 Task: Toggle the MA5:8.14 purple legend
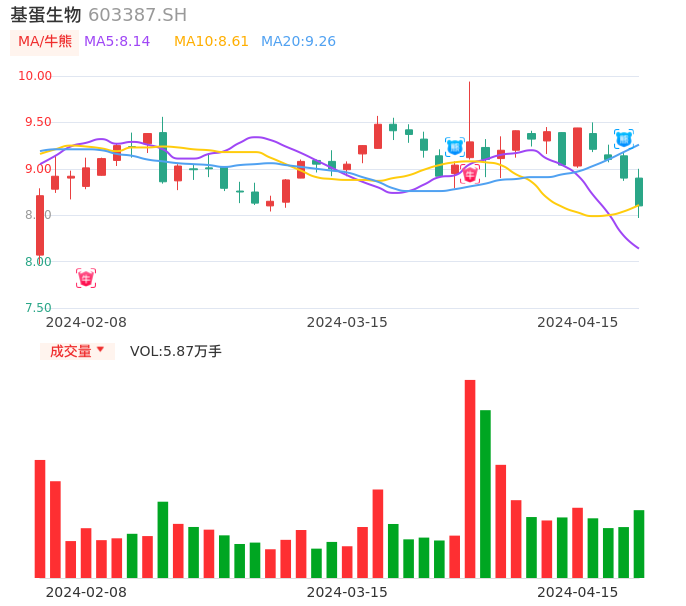tap(117, 41)
